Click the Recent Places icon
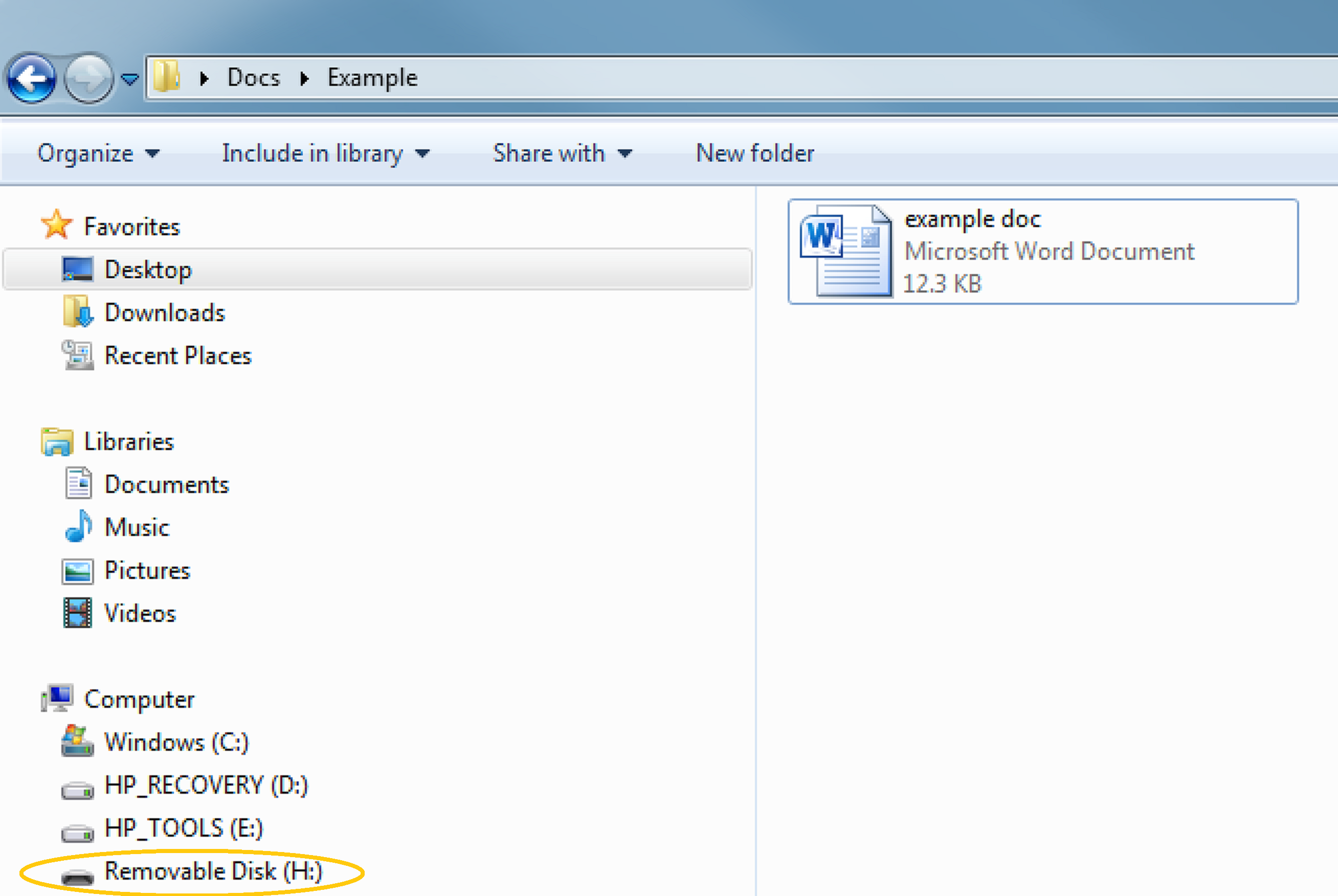1338x896 pixels. click(77, 355)
